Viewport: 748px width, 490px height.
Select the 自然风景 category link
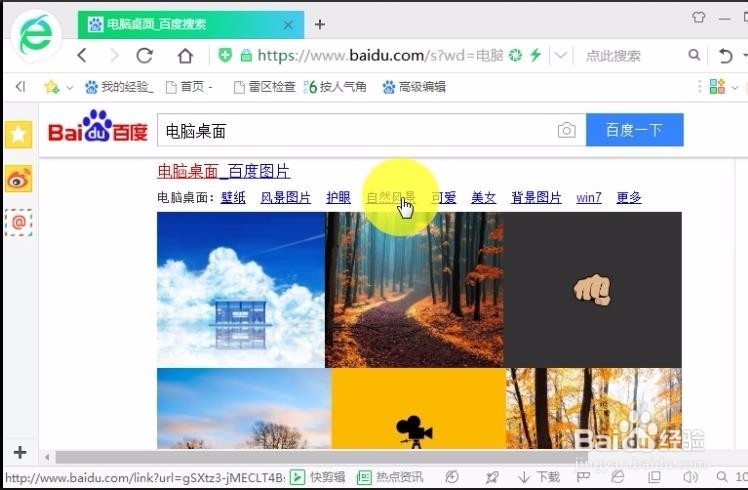(x=391, y=198)
